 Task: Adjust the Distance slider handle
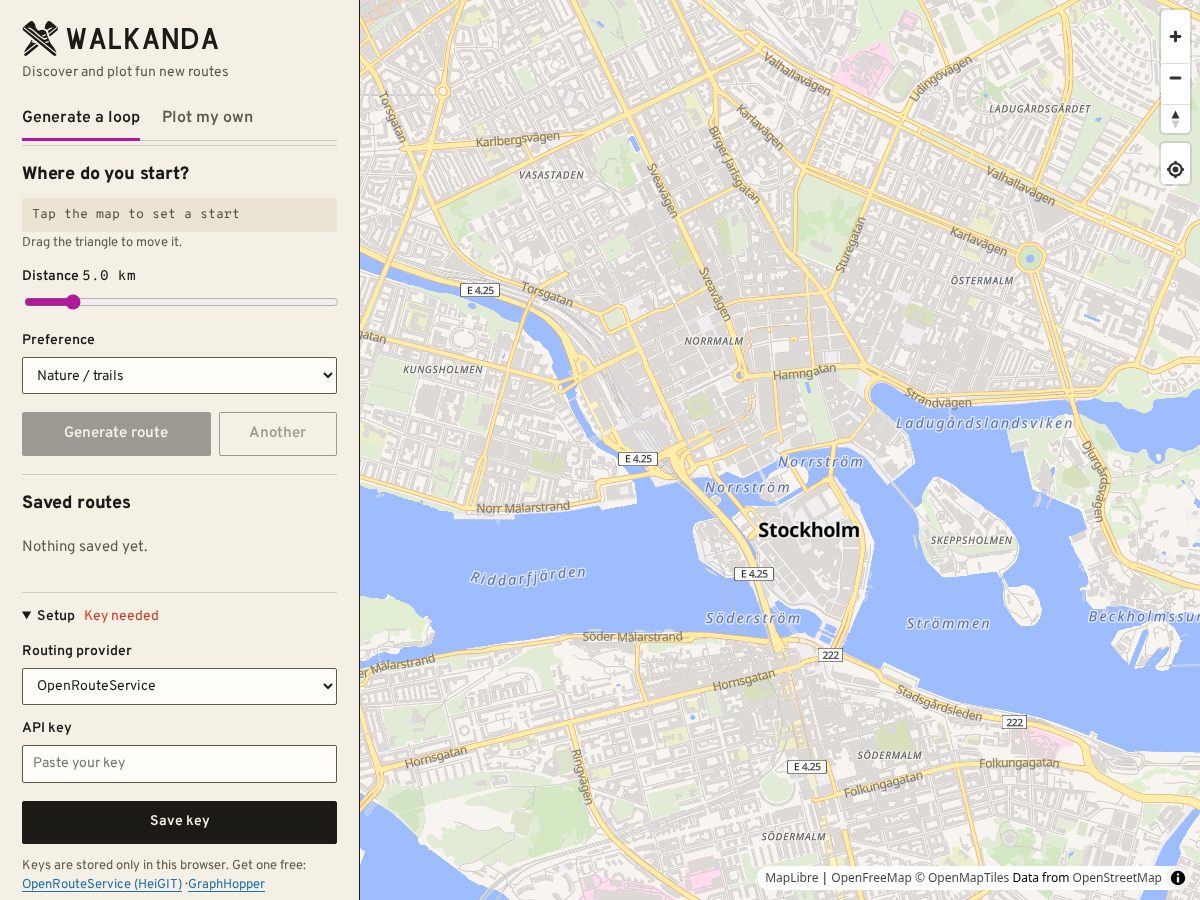click(x=72, y=302)
